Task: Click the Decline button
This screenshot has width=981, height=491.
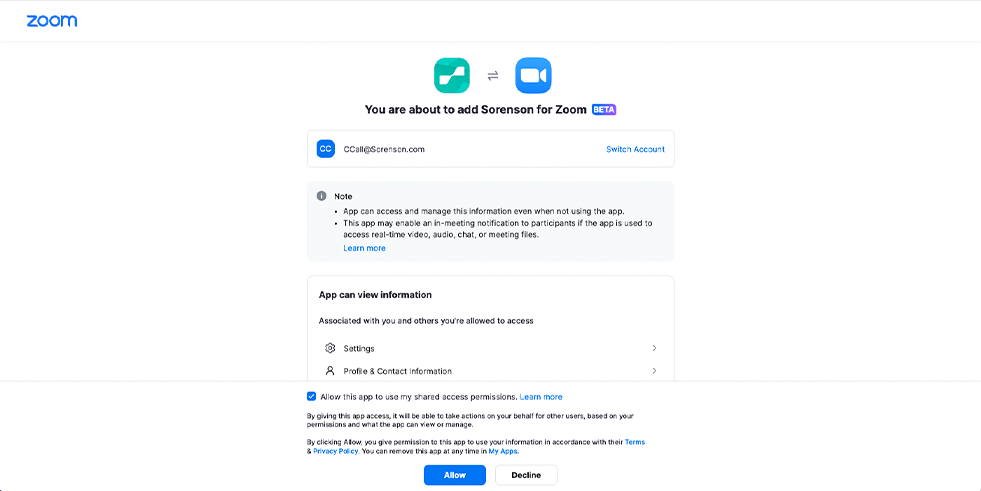Action: click(526, 475)
